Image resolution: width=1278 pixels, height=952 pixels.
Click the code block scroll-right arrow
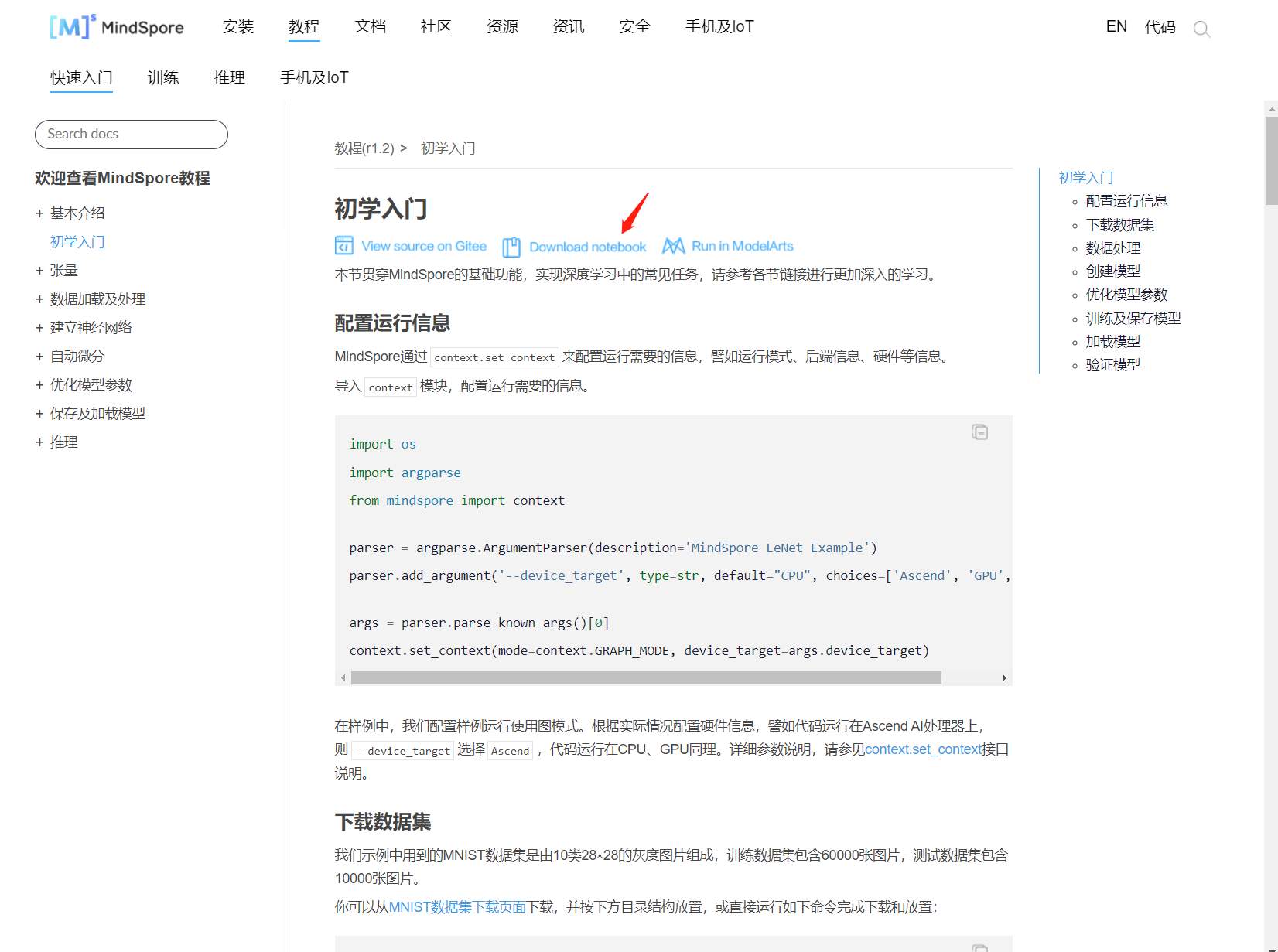[x=1004, y=678]
